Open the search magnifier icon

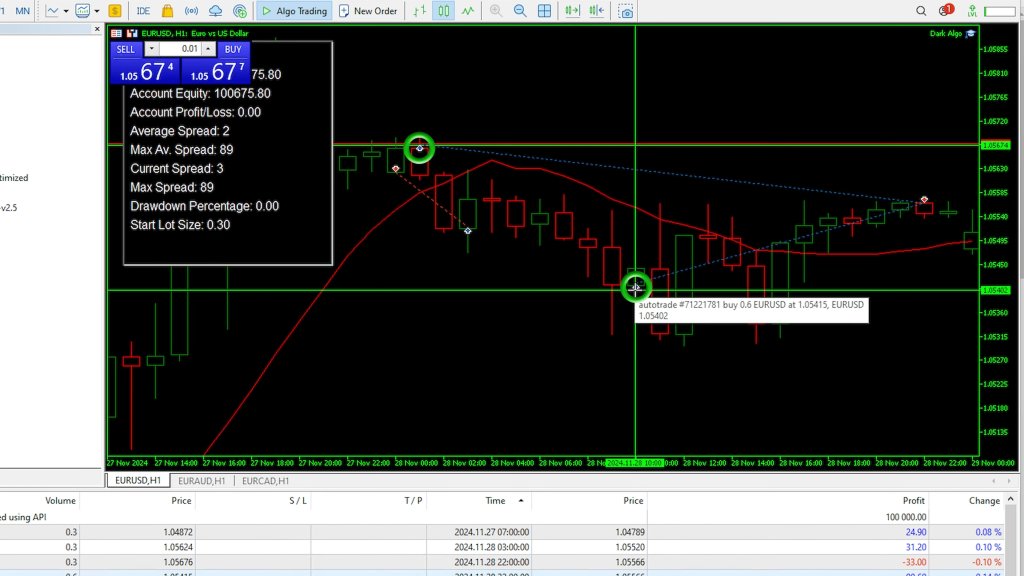pyautogui.click(x=921, y=11)
